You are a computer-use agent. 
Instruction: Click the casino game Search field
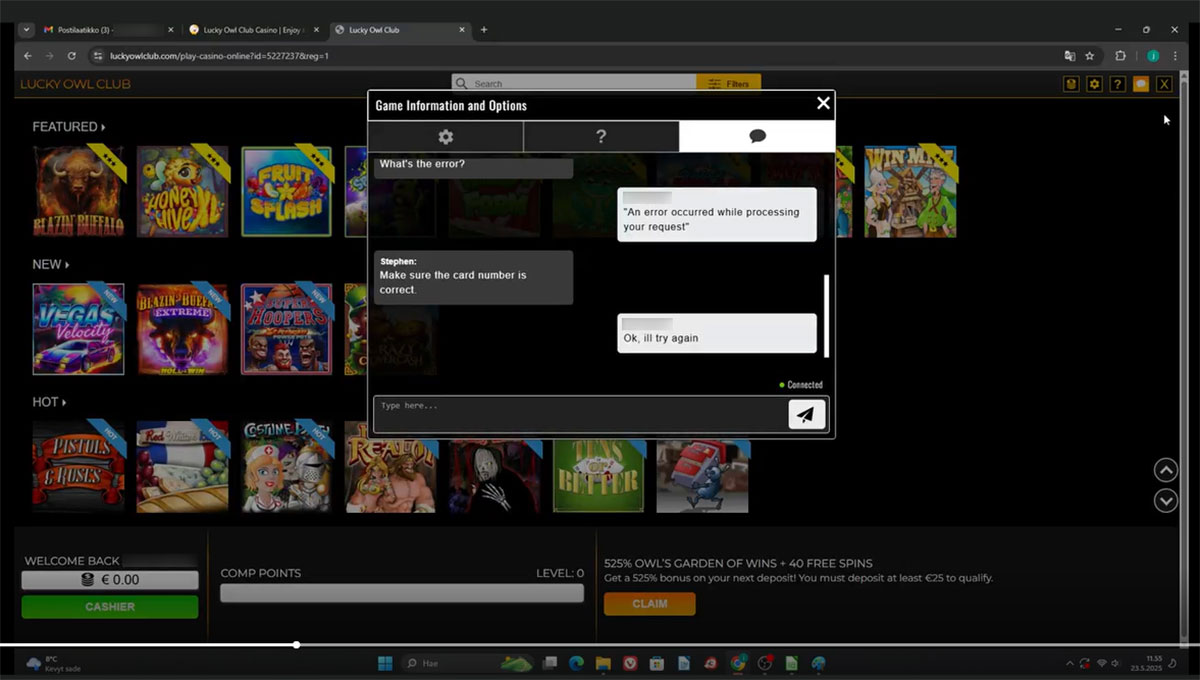[x=574, y=84]
